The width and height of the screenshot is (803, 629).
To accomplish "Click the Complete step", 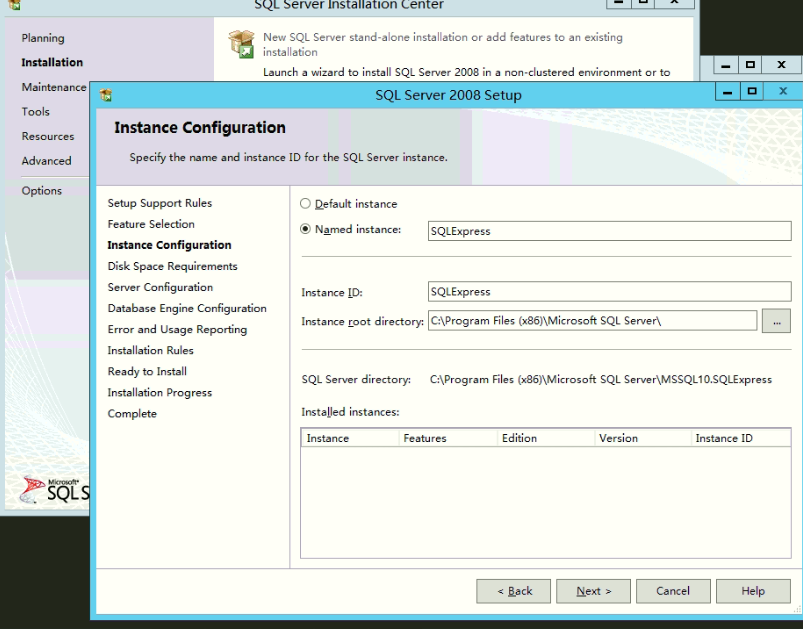I will click(132, 414).
